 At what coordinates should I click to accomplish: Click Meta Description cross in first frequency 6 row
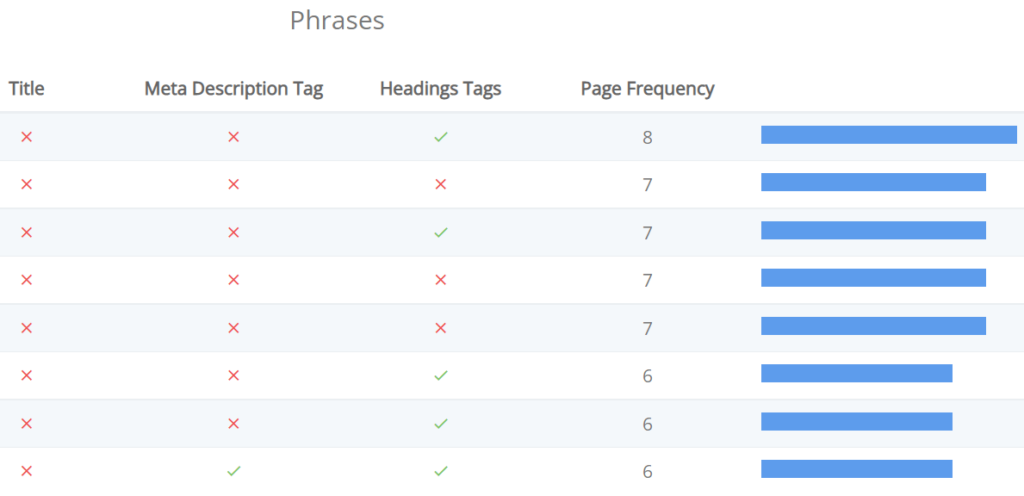pos(233,375)
